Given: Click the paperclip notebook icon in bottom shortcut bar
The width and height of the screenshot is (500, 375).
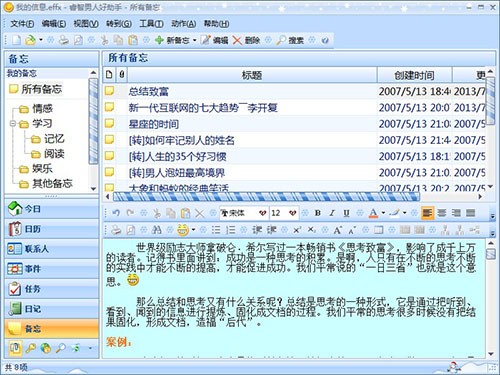Looking at the screenshot, I should click(x=15, y=348).
